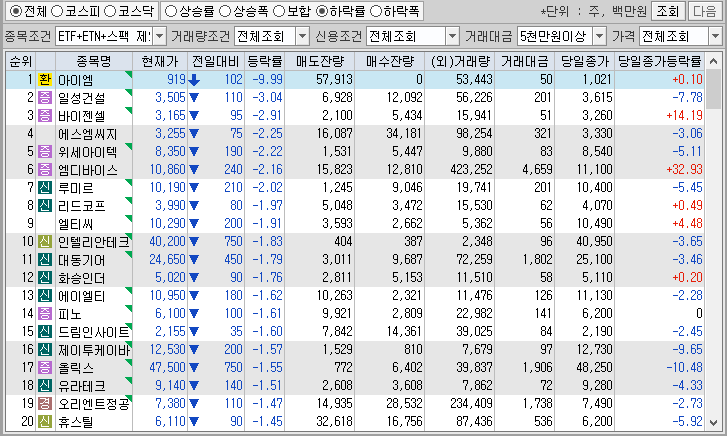The width and height of the screenshot is (727, 436).
Task: Click the 환 badge next to 아이엠
Action: [45, 79]
